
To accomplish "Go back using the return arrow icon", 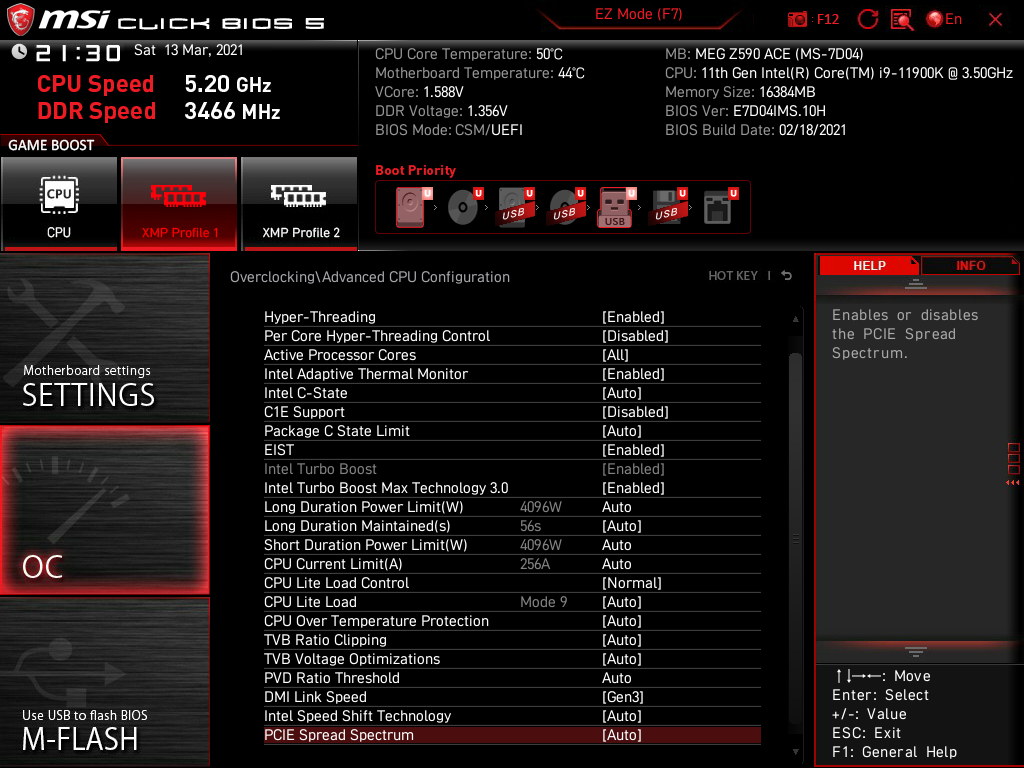I will [787, 276].
